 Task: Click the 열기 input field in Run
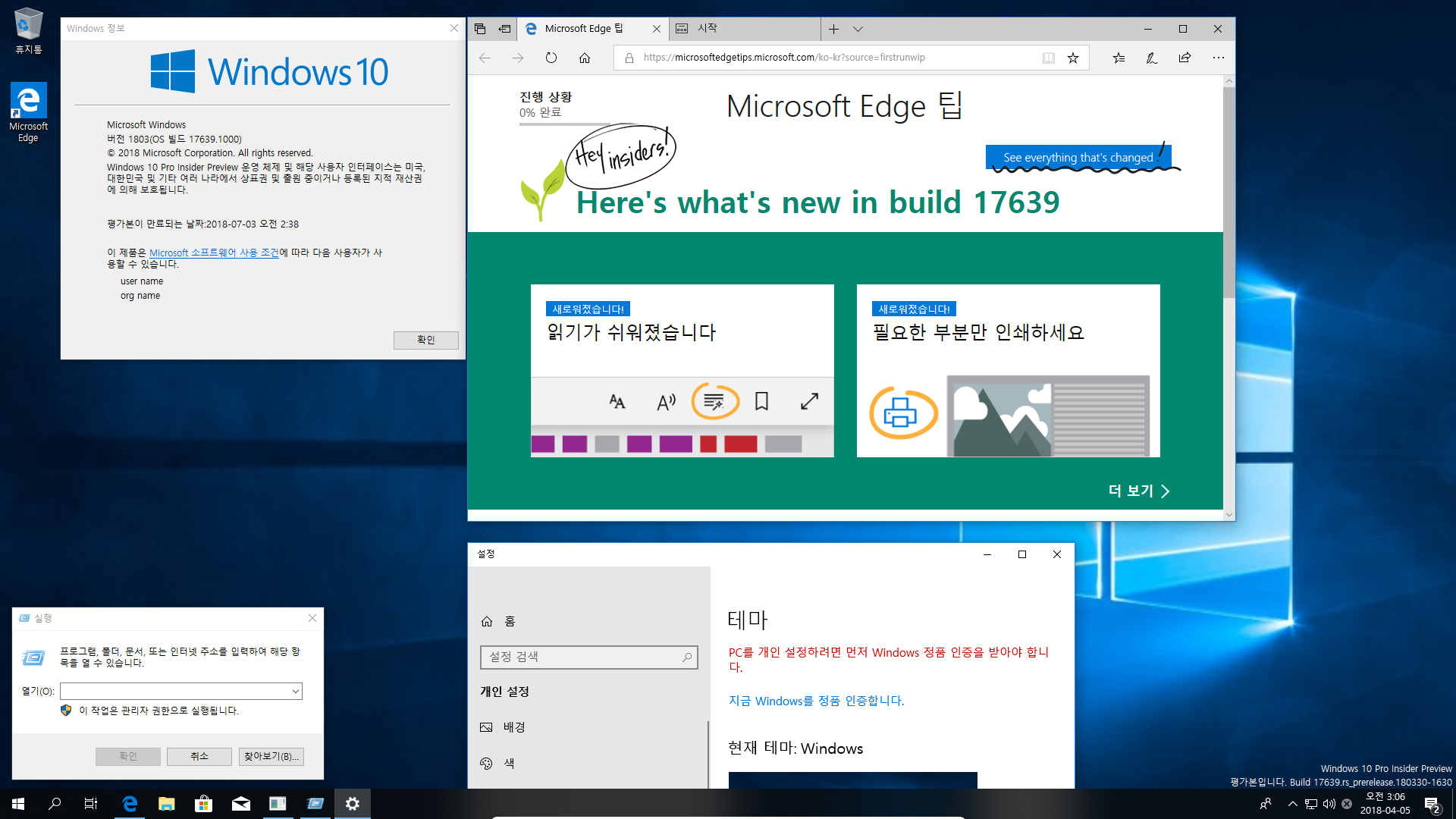[175, 691]
